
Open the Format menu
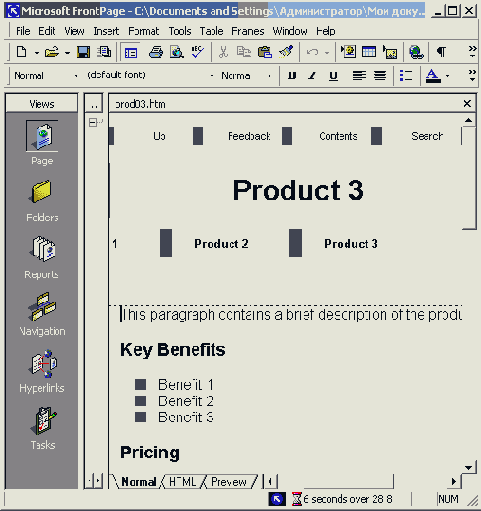point(144,31)
